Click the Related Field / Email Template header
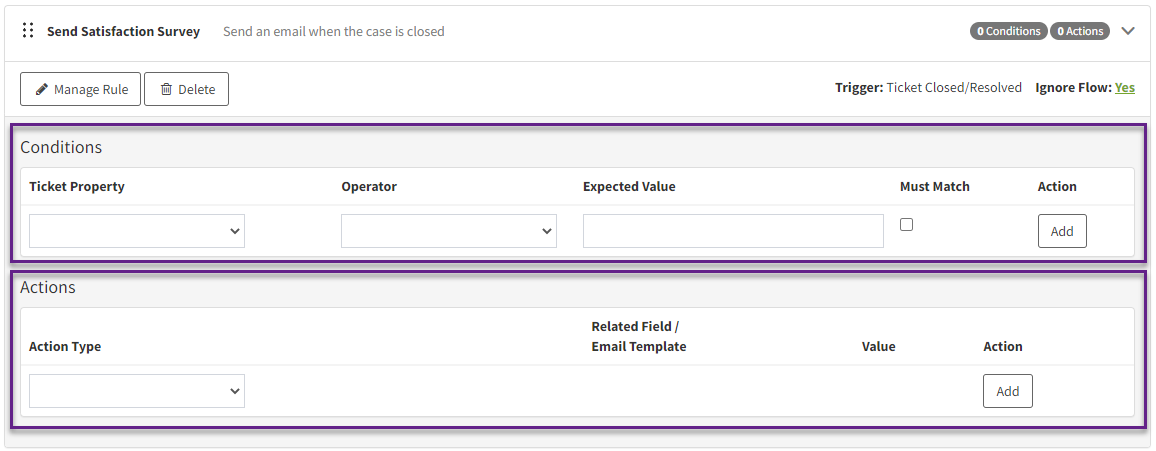The width and height of the screenshot is (1156, 451). (x=638, y=337)
